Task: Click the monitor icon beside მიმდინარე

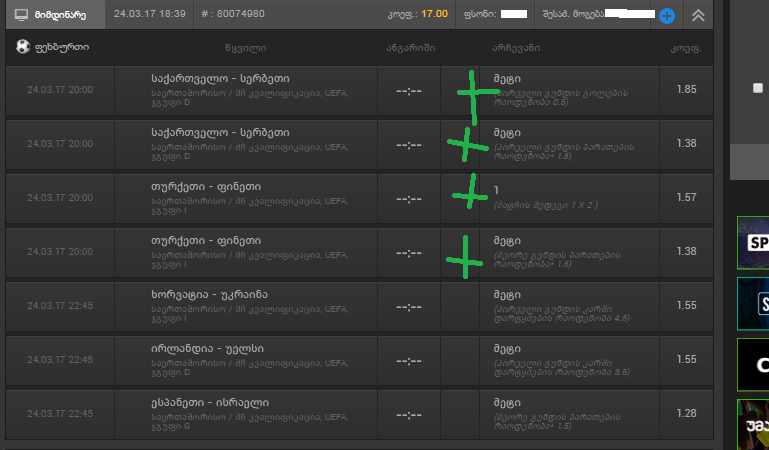Action: point(21,15)
